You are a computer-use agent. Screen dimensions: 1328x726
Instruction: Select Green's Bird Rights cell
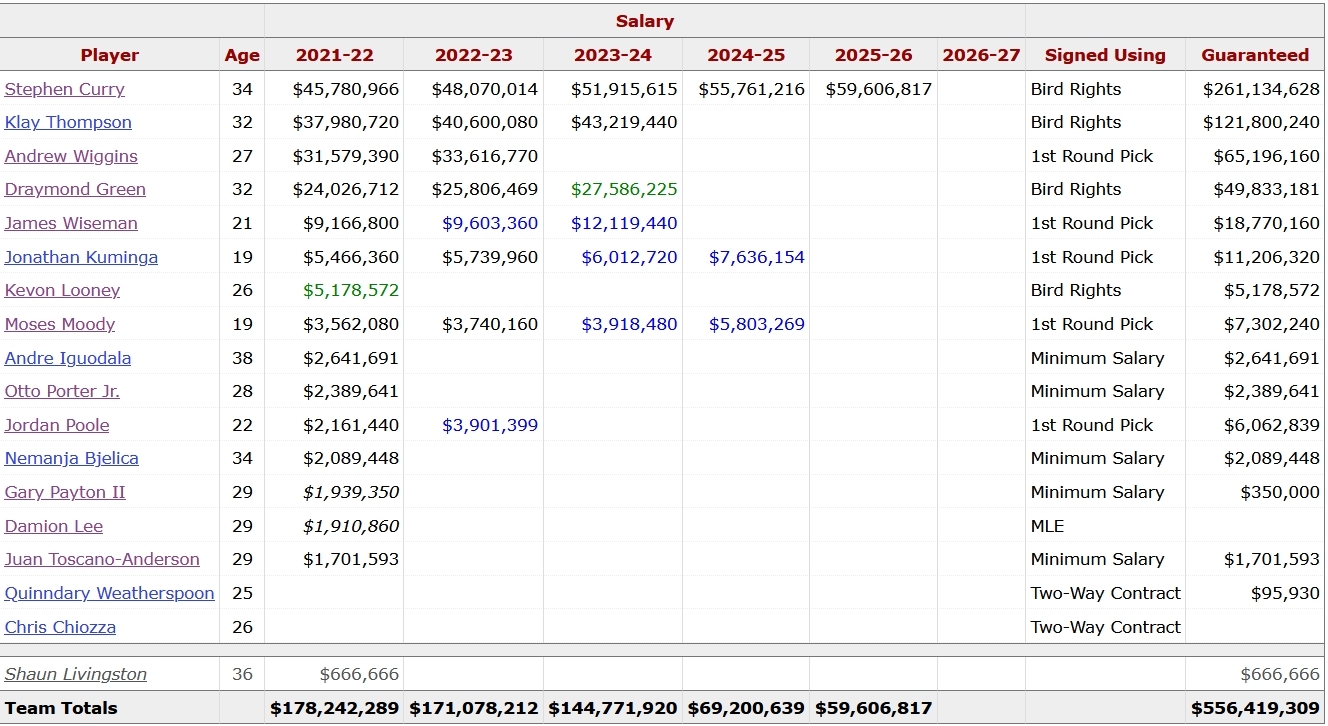(x=1076, y=189)
